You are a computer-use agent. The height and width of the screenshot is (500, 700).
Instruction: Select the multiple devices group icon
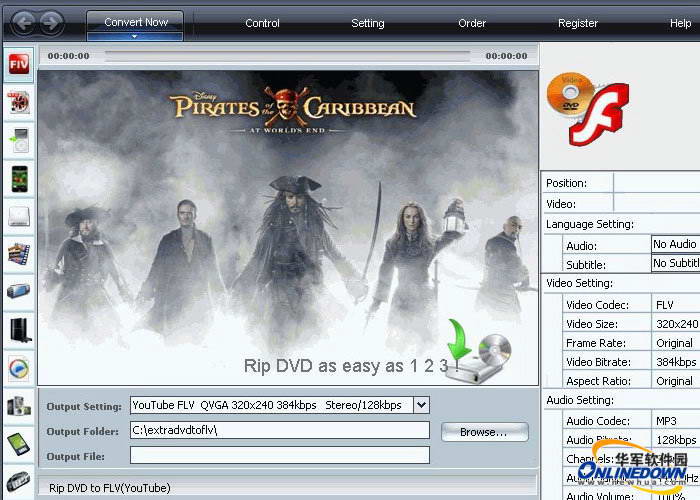tap(19, 406)
